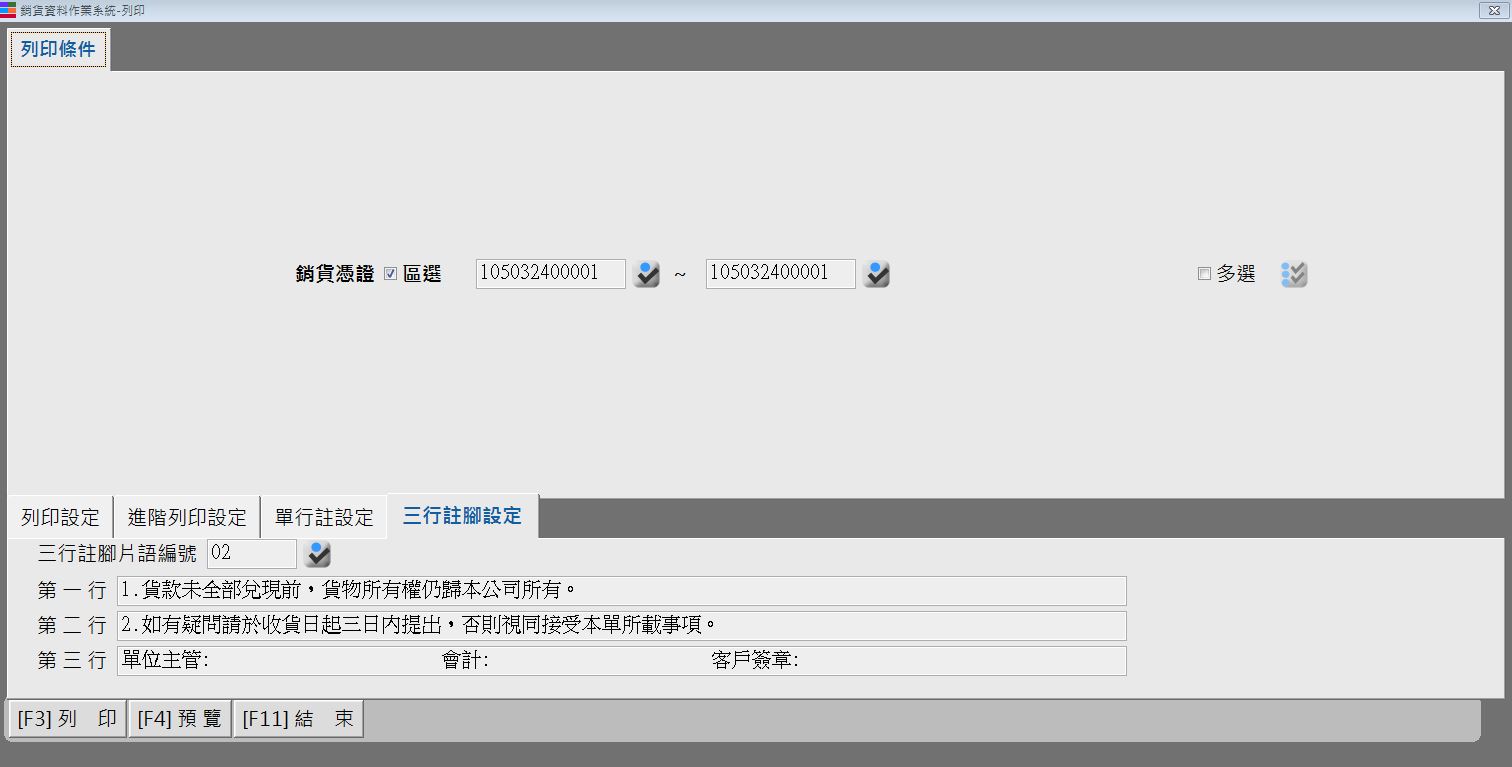Screen dimensions: 1512x767
Task: Click the app icon in title bar
Action: (x=8, y=10)
